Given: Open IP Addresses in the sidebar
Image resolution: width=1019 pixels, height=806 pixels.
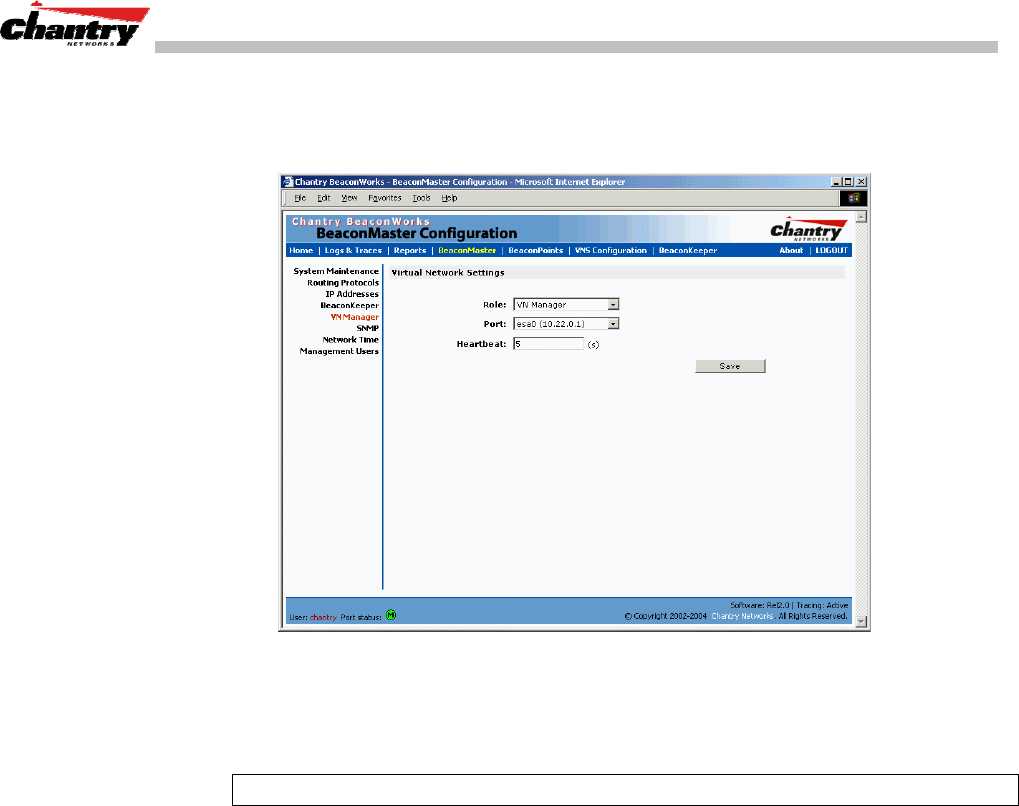Looking at the screenshot, I should 352,294.
